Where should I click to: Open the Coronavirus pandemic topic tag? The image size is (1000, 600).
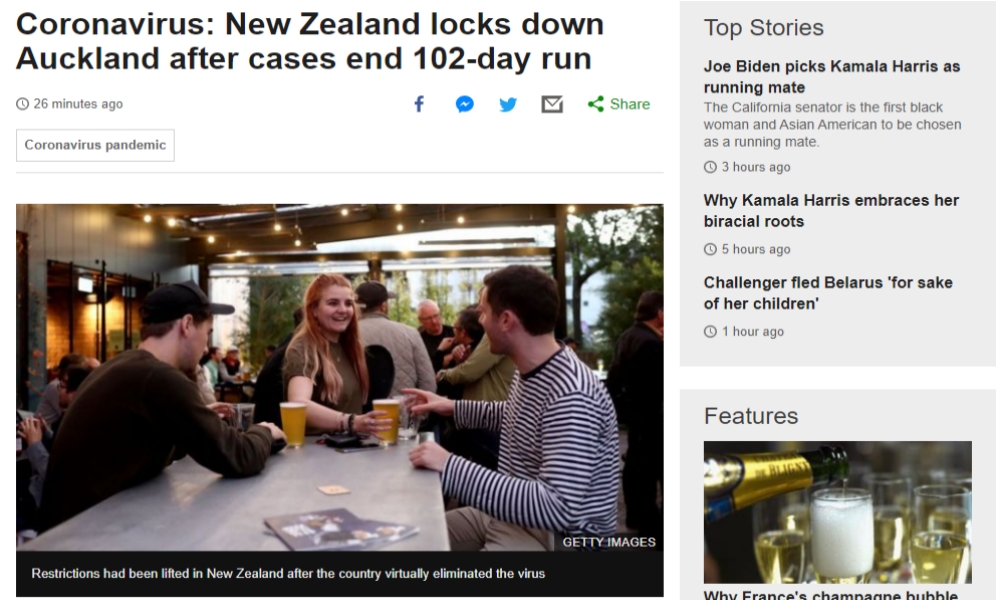point(95,145)
